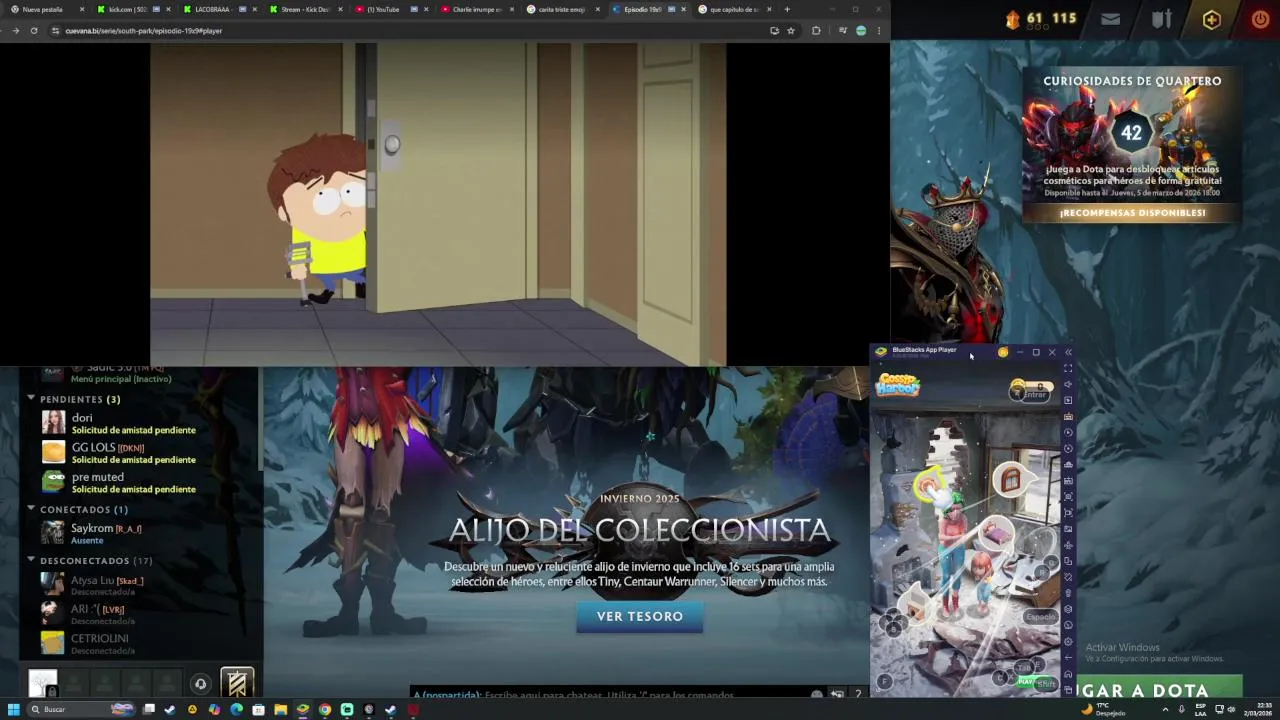Click RECOMPENSAS DISPONIBLES banner button
The height and width of the screenshot is (720, 1280).
[1132, 213]
